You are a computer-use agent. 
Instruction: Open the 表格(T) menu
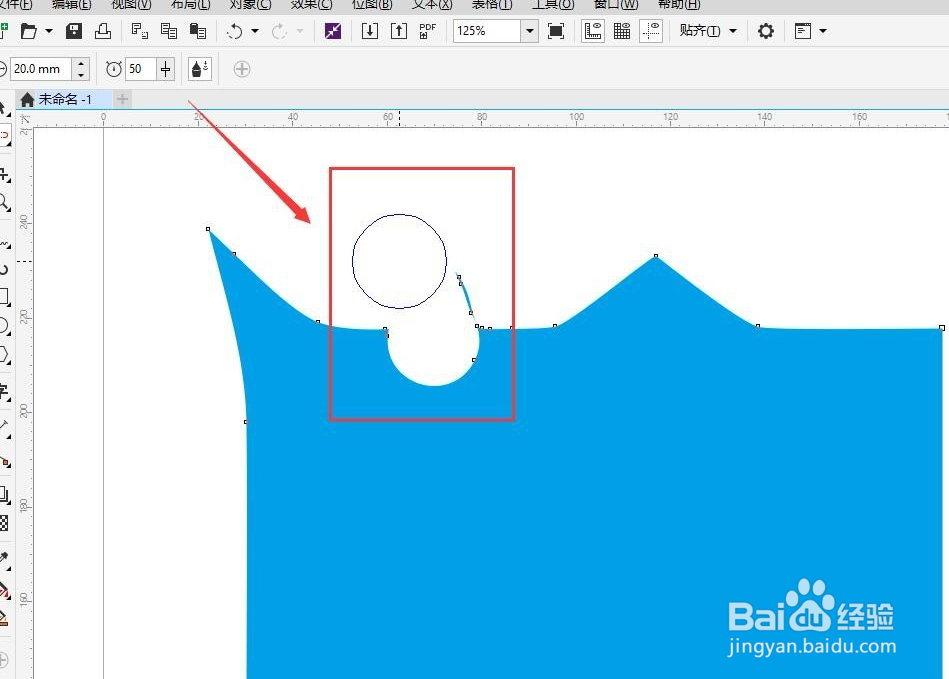[492, 4]
